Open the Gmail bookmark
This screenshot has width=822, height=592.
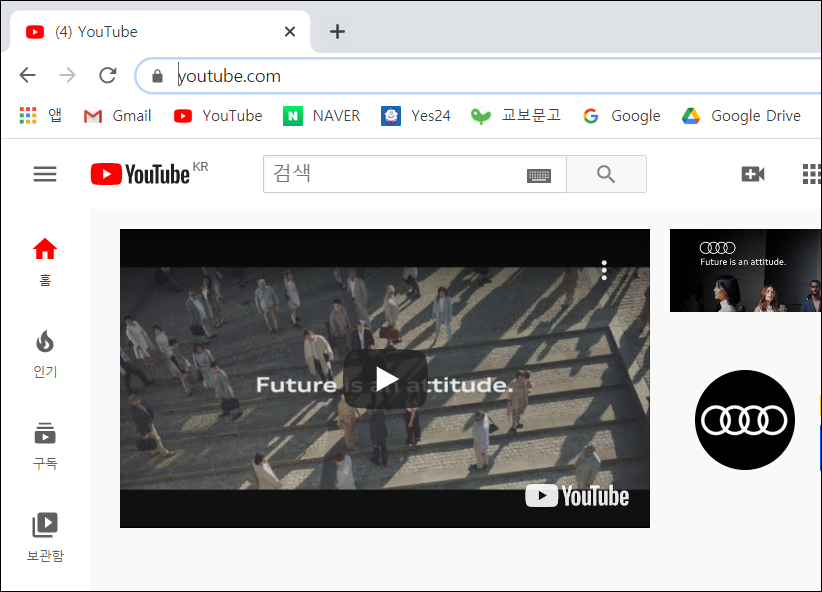point(117,115)
